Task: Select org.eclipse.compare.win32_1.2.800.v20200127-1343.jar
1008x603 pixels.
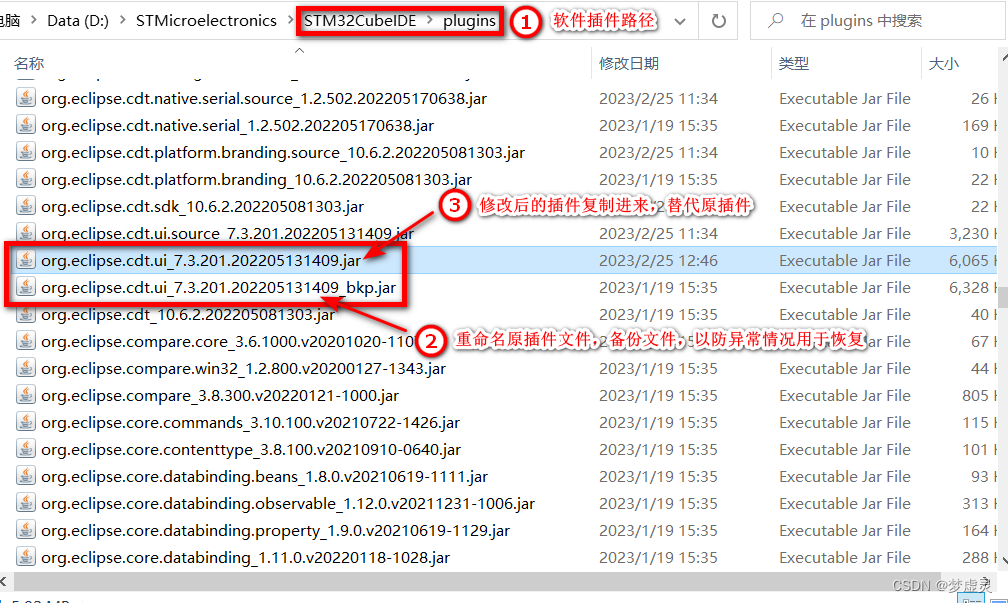Action: (243, 368)
